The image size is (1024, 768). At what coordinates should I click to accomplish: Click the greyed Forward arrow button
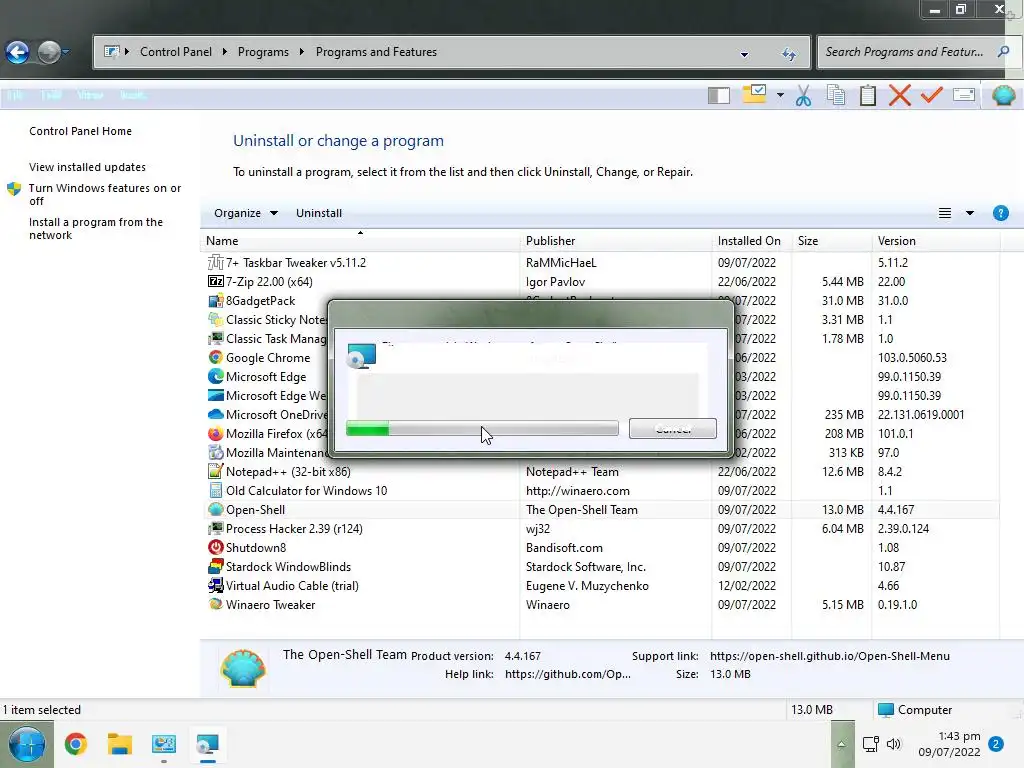(48, 52)
